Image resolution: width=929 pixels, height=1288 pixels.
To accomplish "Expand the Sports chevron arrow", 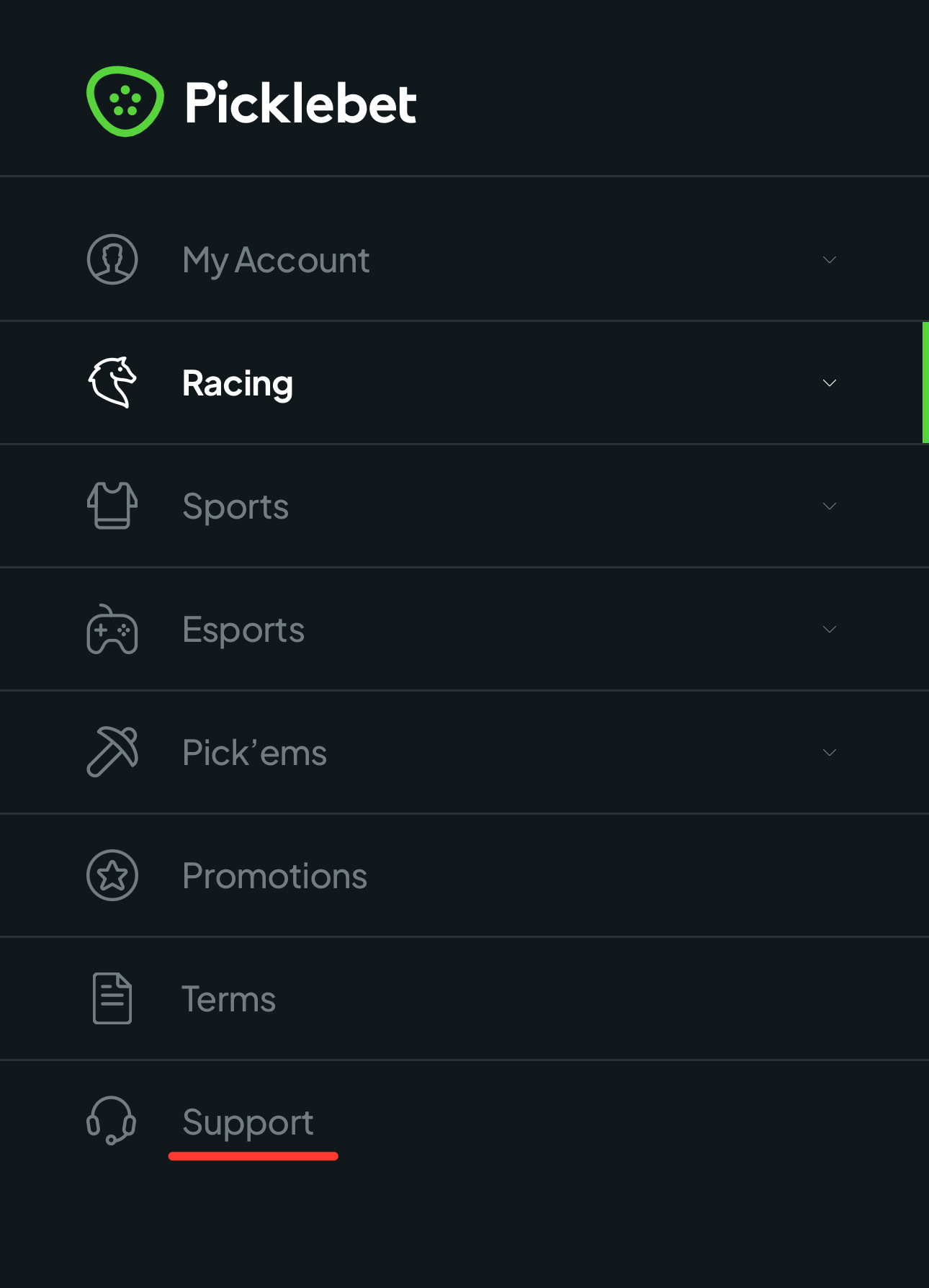I will [x=830, y=506].
